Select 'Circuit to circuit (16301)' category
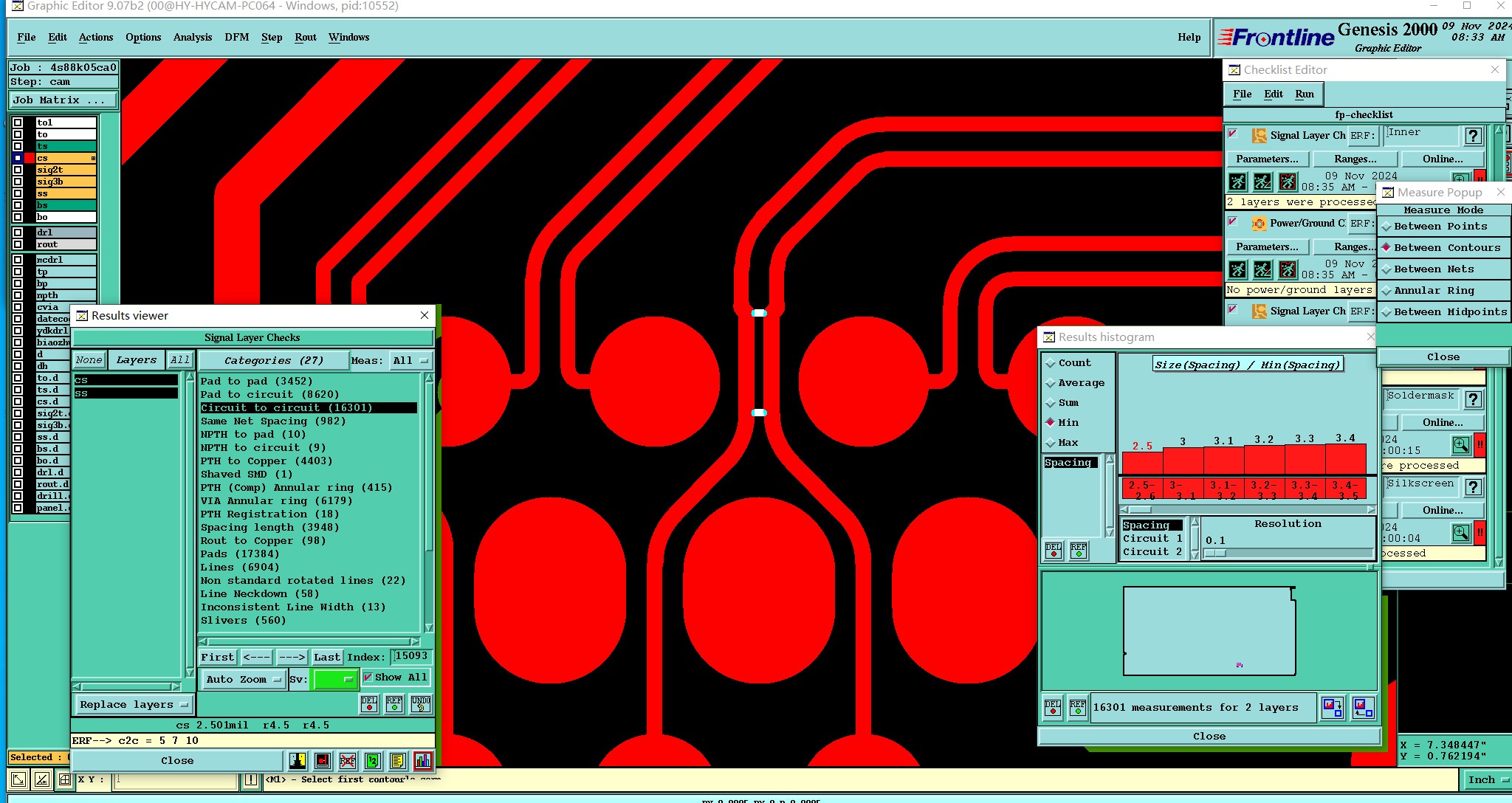Image resolution: width=1512 pixels, height=803 pixels. coord(308,408)
